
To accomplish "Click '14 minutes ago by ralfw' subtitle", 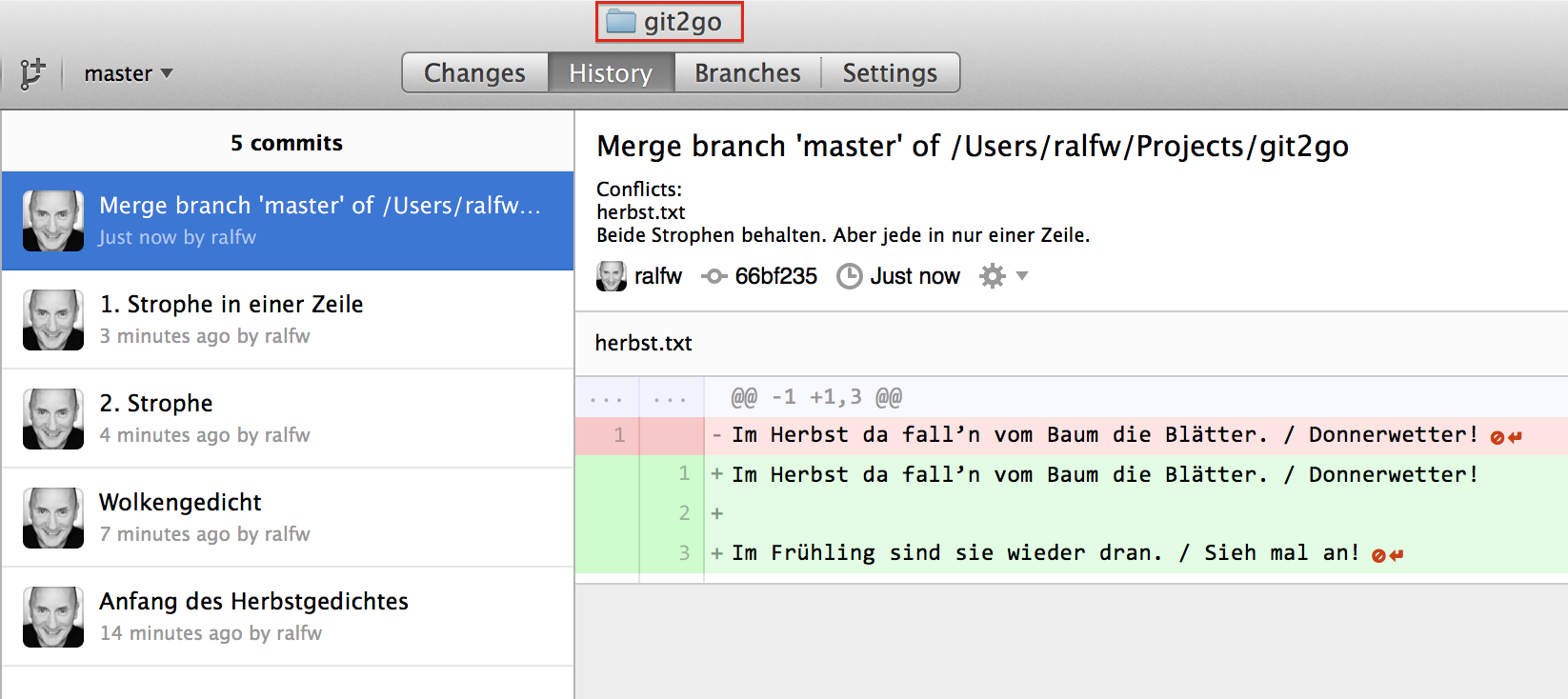I will (x=211, y=633).
